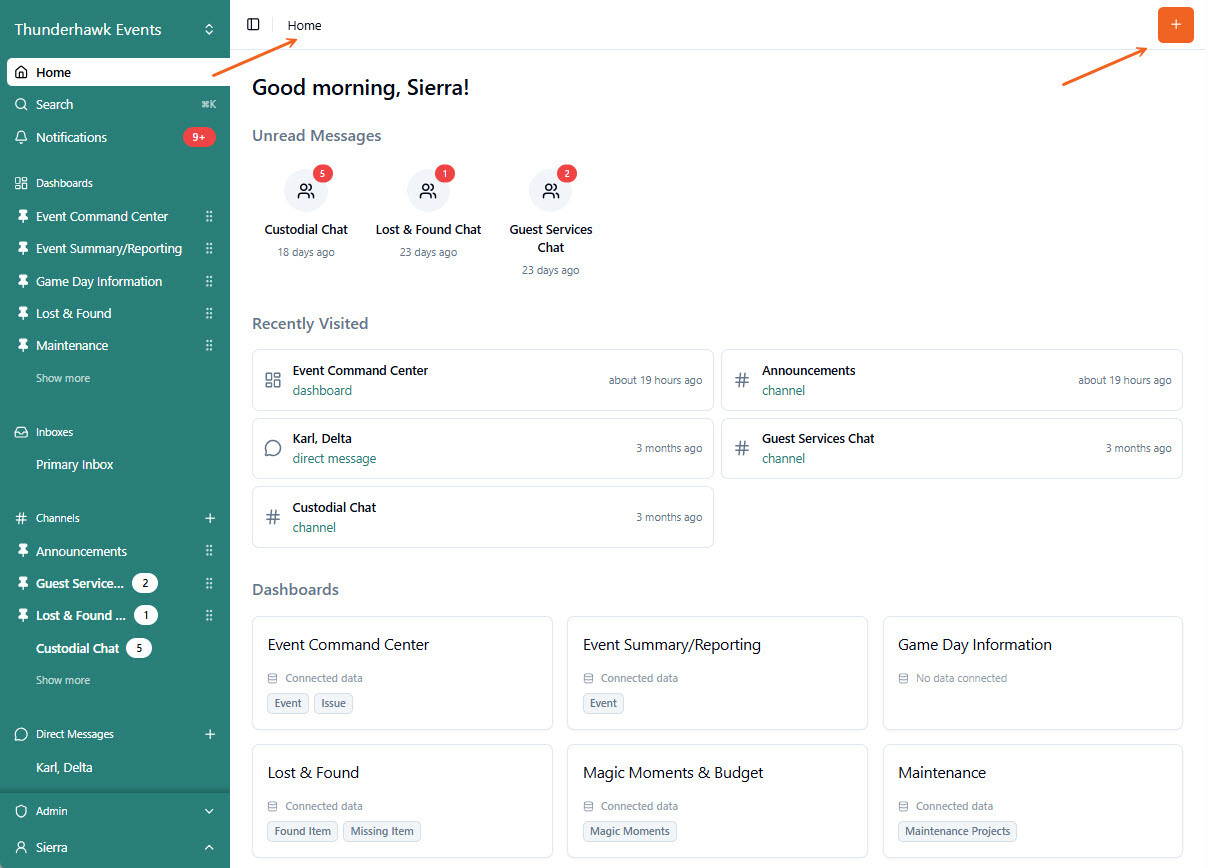The height and width of the screenshot is (868, 1208).
Task: Click the Dashboards section grid icon
Action: tap(21, 183)
